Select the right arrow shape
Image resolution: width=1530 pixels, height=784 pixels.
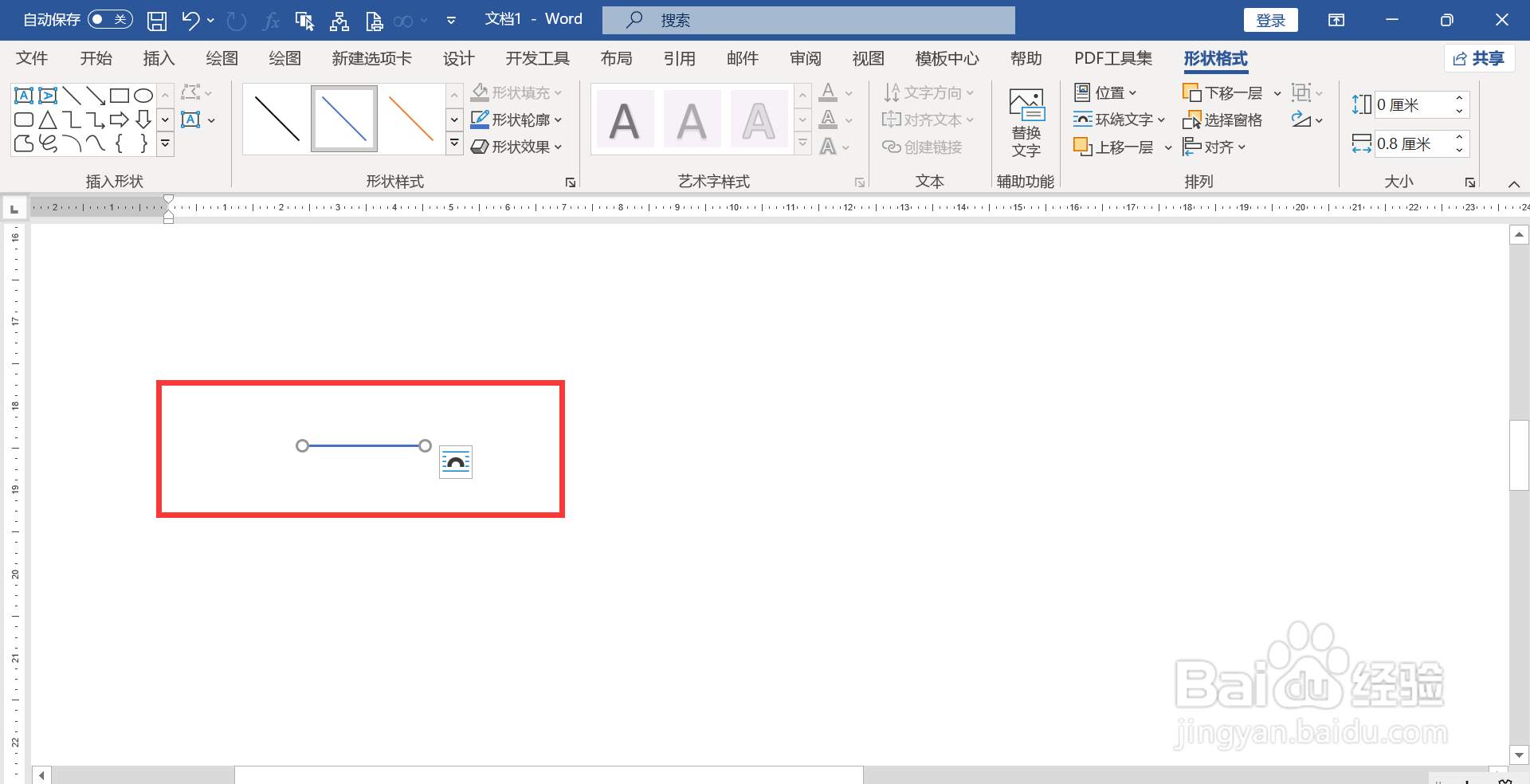[x=120, y=120]
